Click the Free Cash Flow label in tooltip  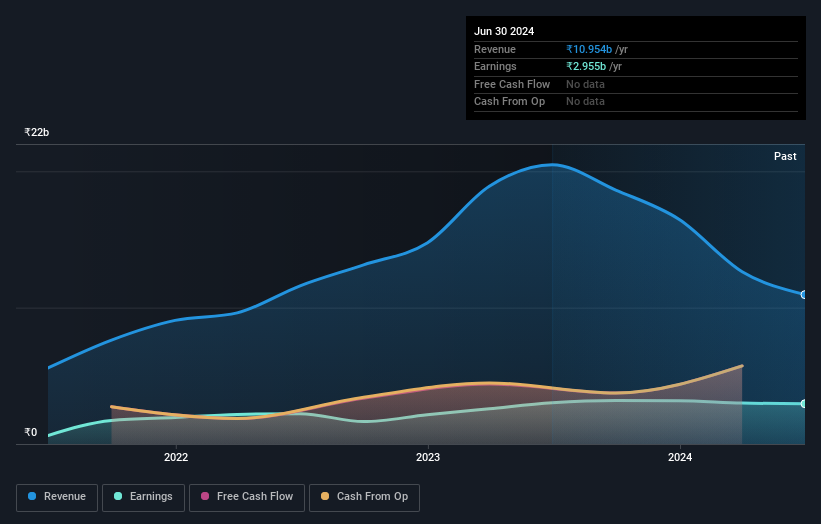(x=512, y=84)
